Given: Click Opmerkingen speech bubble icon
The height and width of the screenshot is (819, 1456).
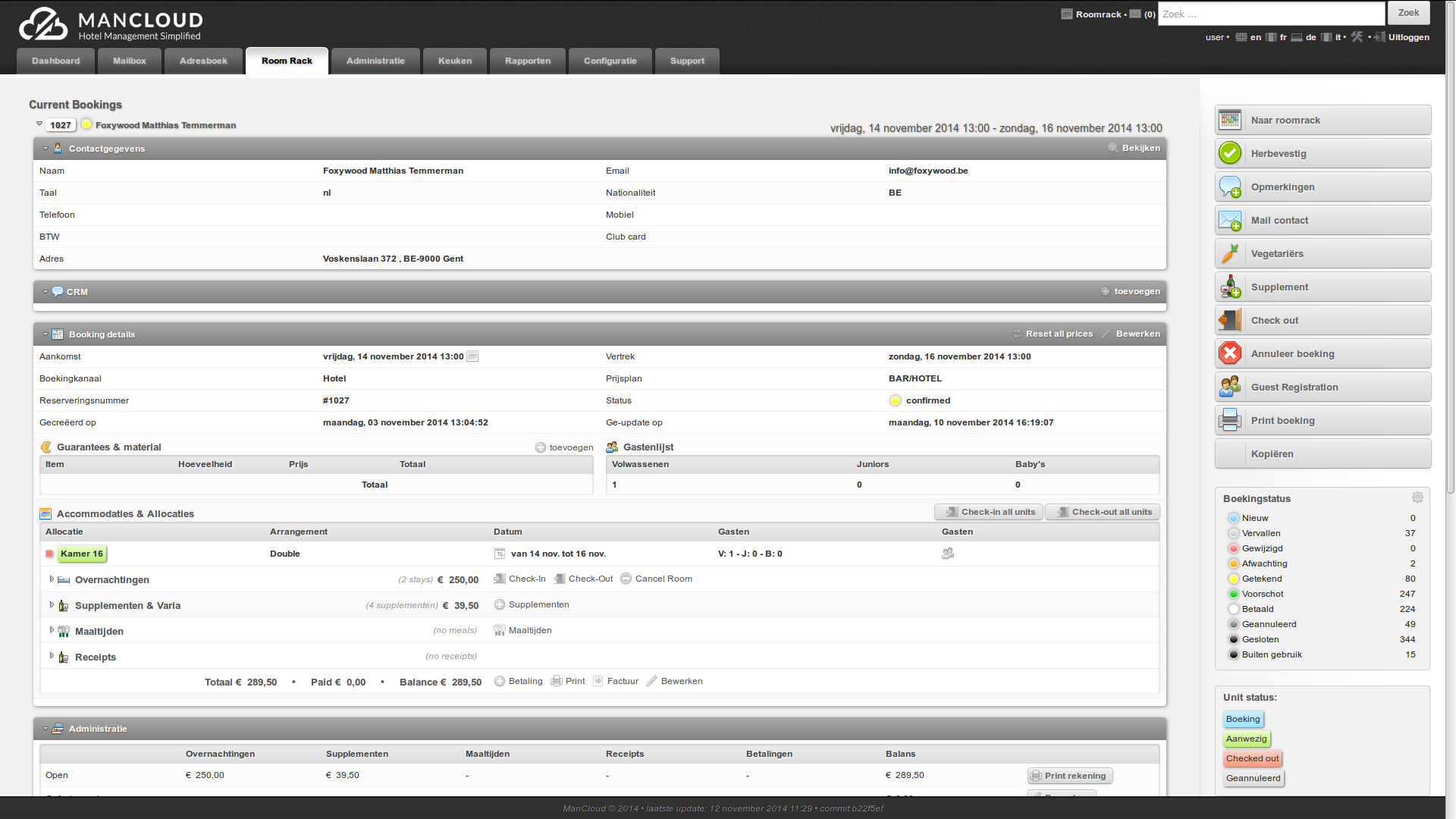Looking at the screenshot, I should [1229, 187].
